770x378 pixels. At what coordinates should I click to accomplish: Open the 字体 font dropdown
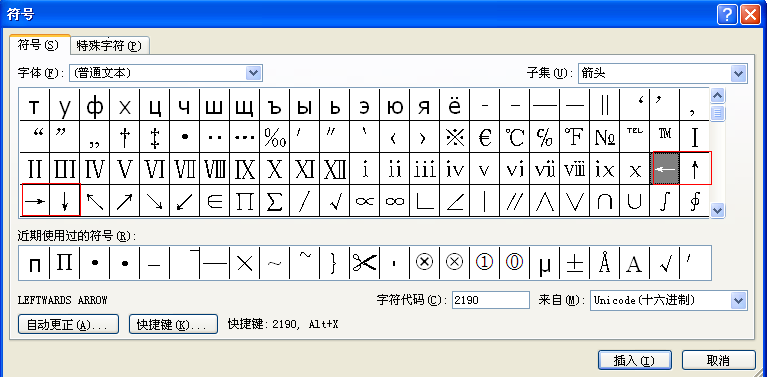253,73
